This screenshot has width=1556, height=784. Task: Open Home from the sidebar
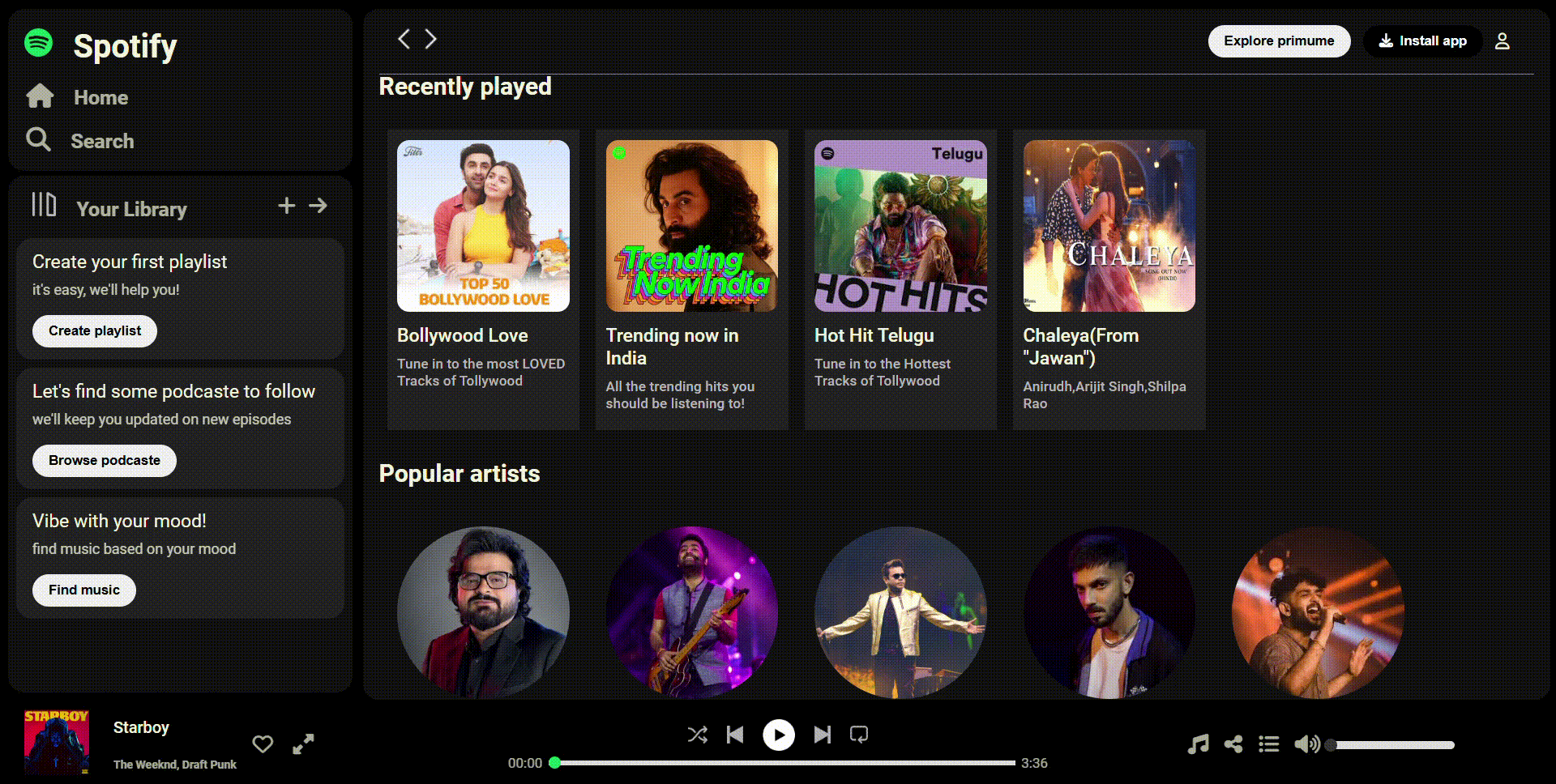pyautogui.click(x=100, y=98)
